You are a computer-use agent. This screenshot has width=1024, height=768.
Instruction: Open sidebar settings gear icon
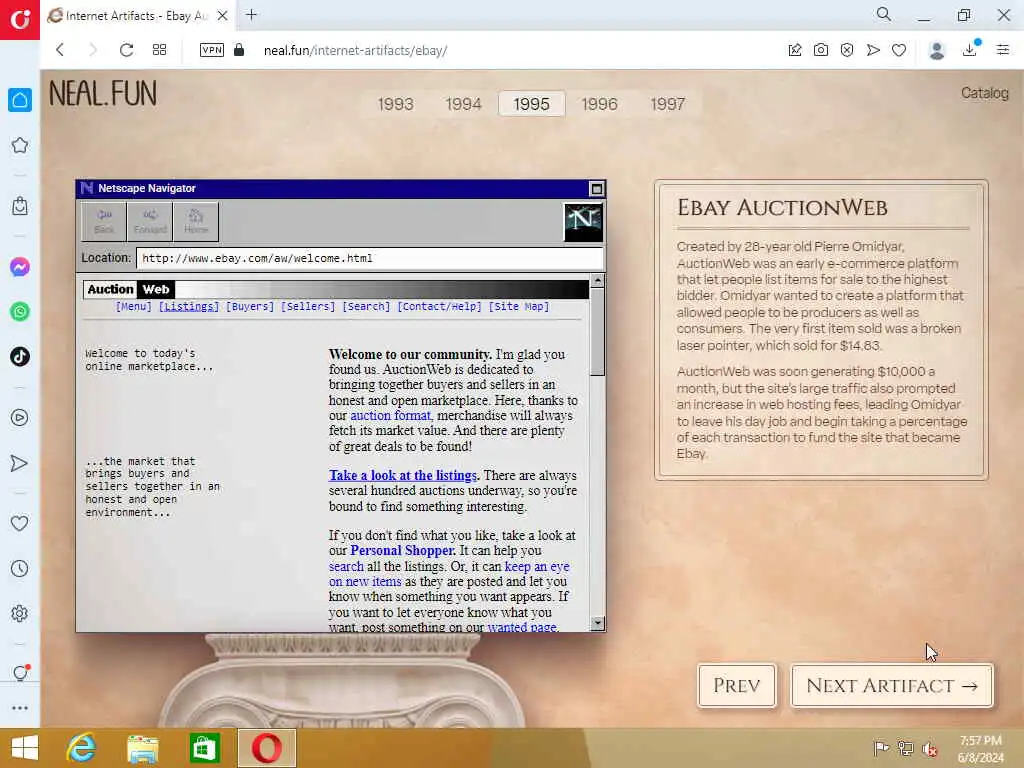click(20, 613)
